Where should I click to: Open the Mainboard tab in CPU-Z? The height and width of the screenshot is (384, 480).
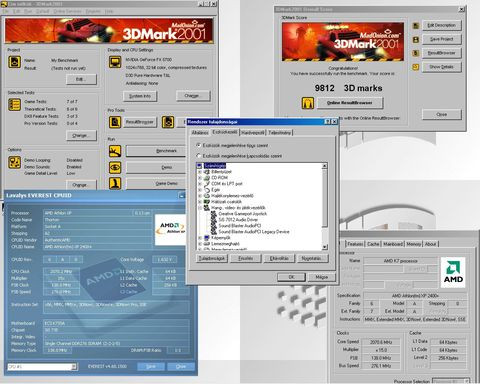[393, 244]
